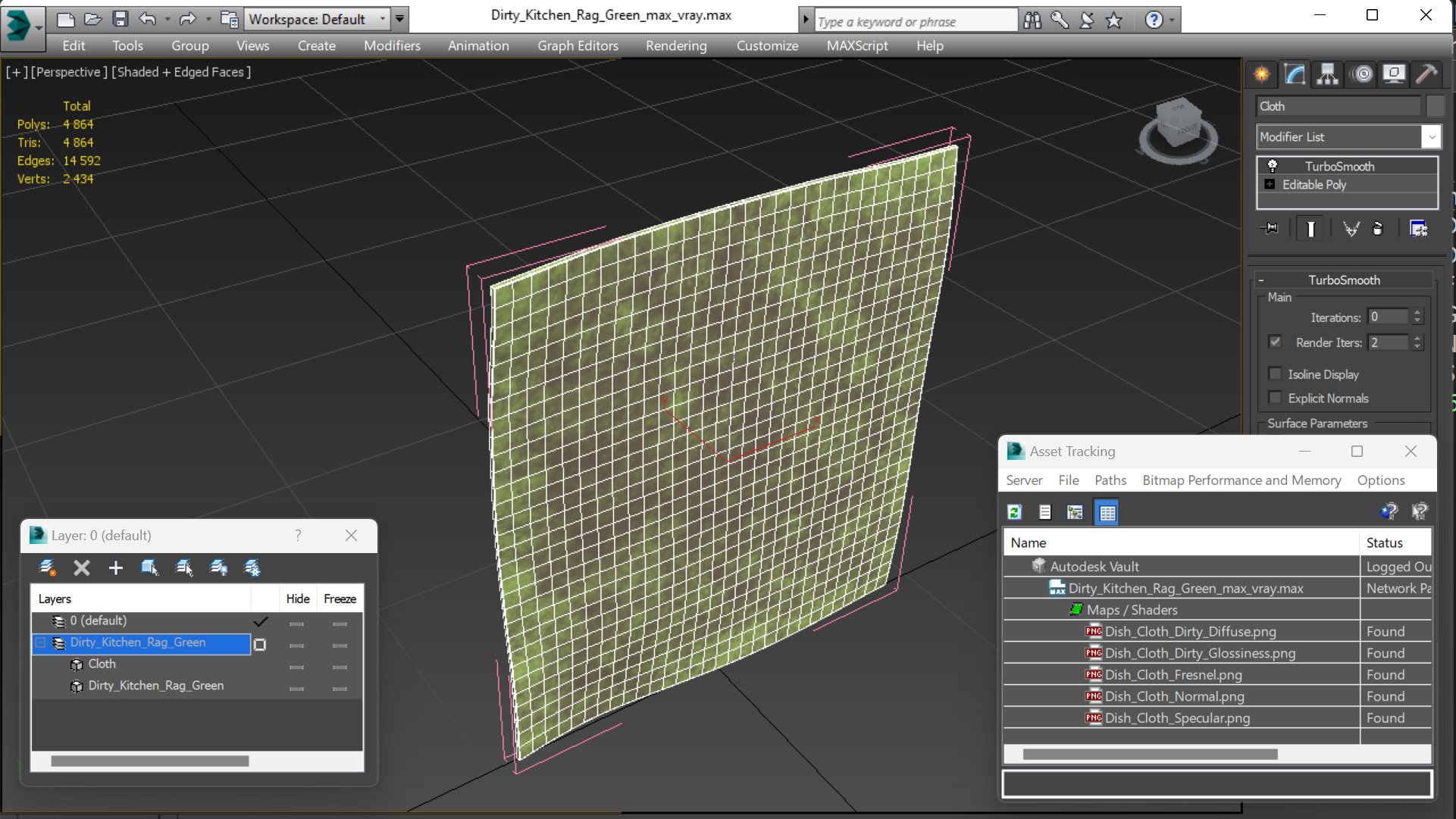Click Configure Modifier Sets icon
This screenshot has height=819, width=1456.
[x=1418, y=228]
